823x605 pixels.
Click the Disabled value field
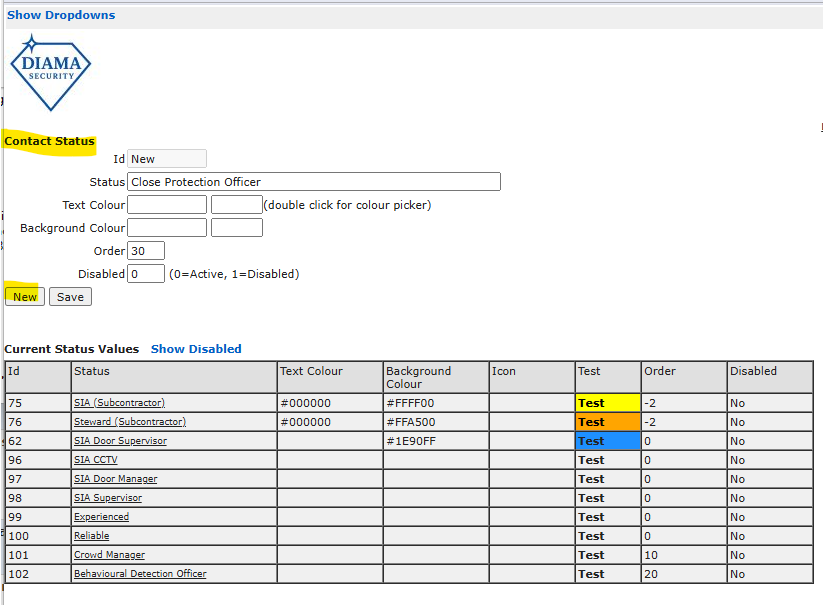pyautogui.click(x=146, y=274)
